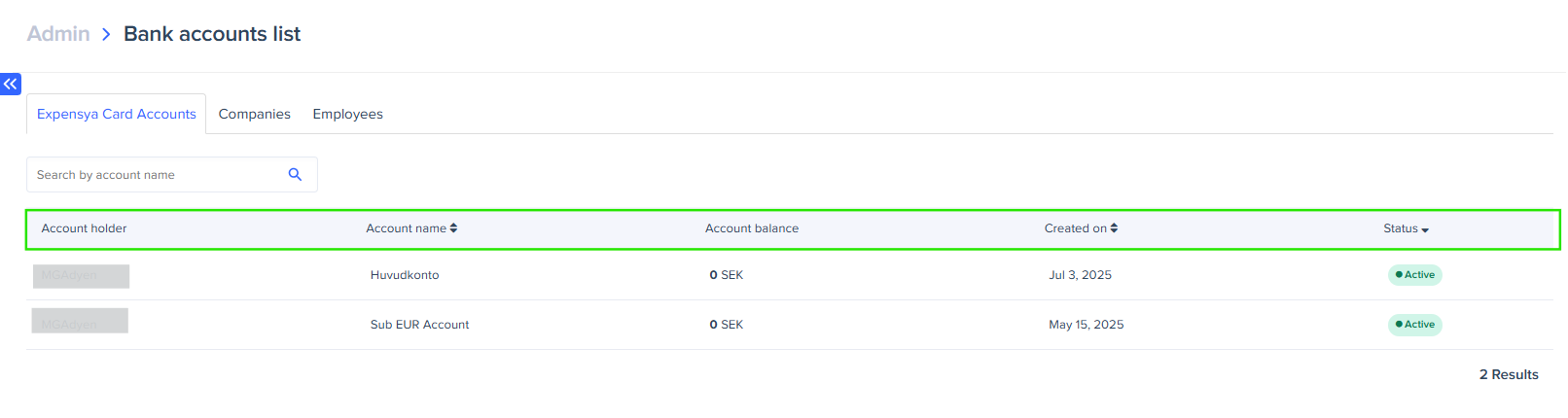Open the Sub EUR Account entry
The width and height of the screenshot is (1568, 418).
[419, 325]
